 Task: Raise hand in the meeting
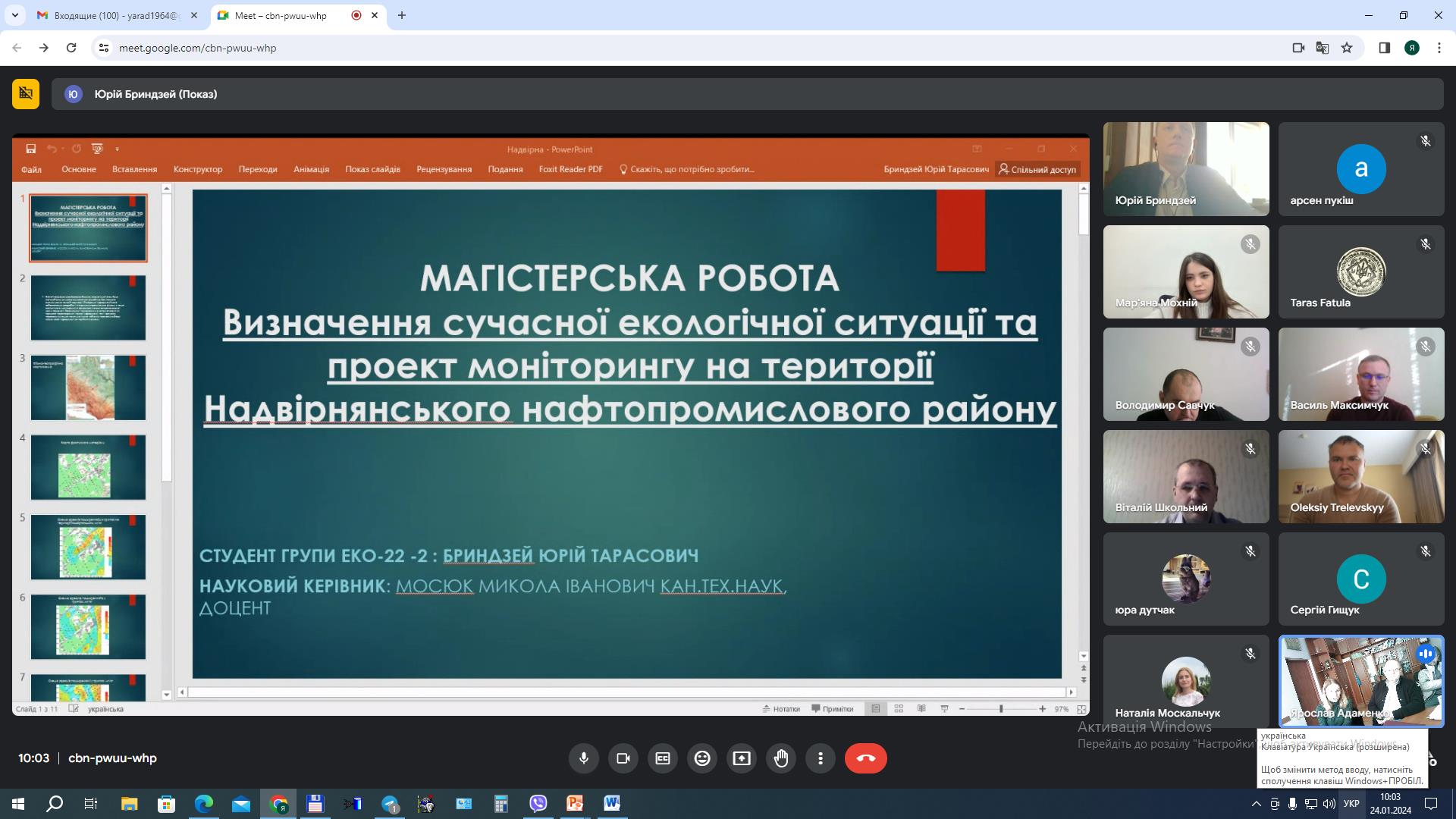[x=781, y=758]
